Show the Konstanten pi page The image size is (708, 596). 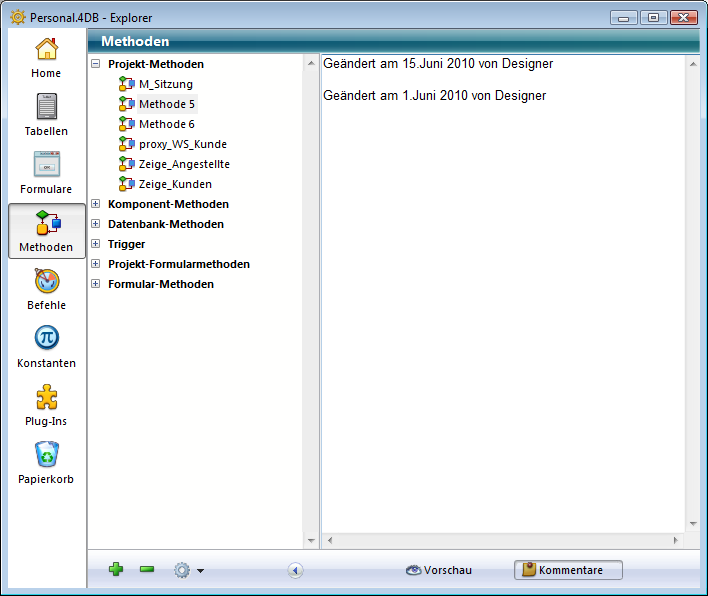(x=46, y=346)
